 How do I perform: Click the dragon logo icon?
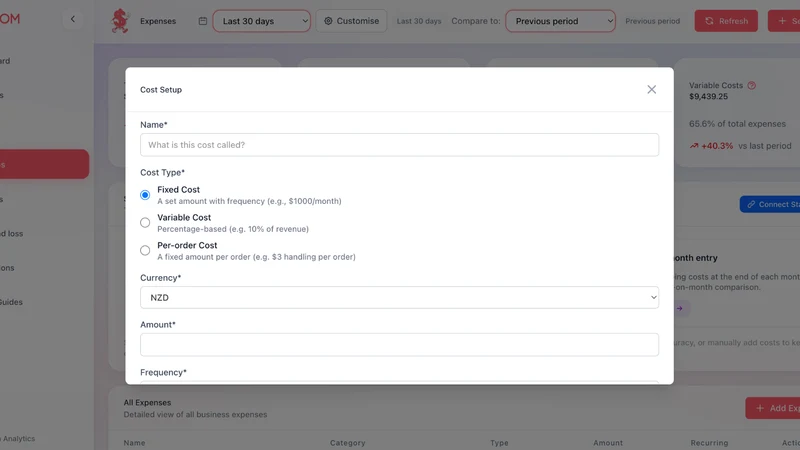(x=120, y=21)
